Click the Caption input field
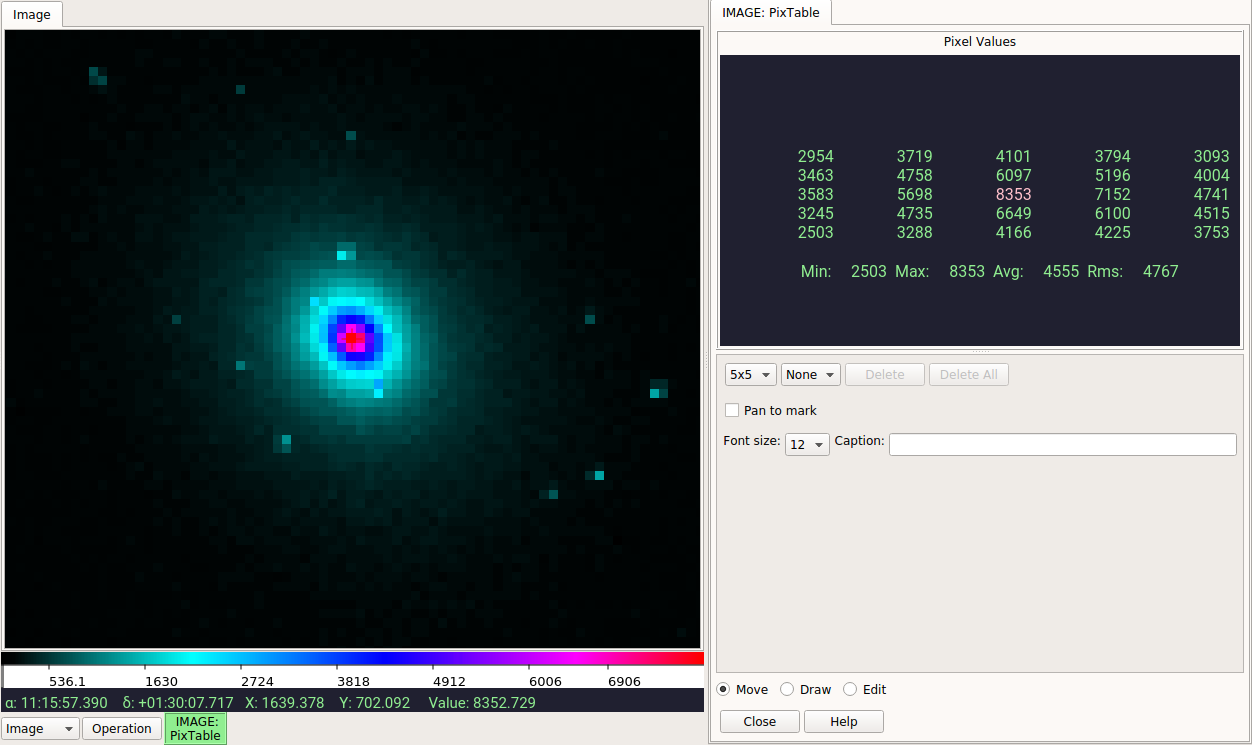Image resolution: width=1252 pixels, height=745 pixels. (x=1062, y=444)
